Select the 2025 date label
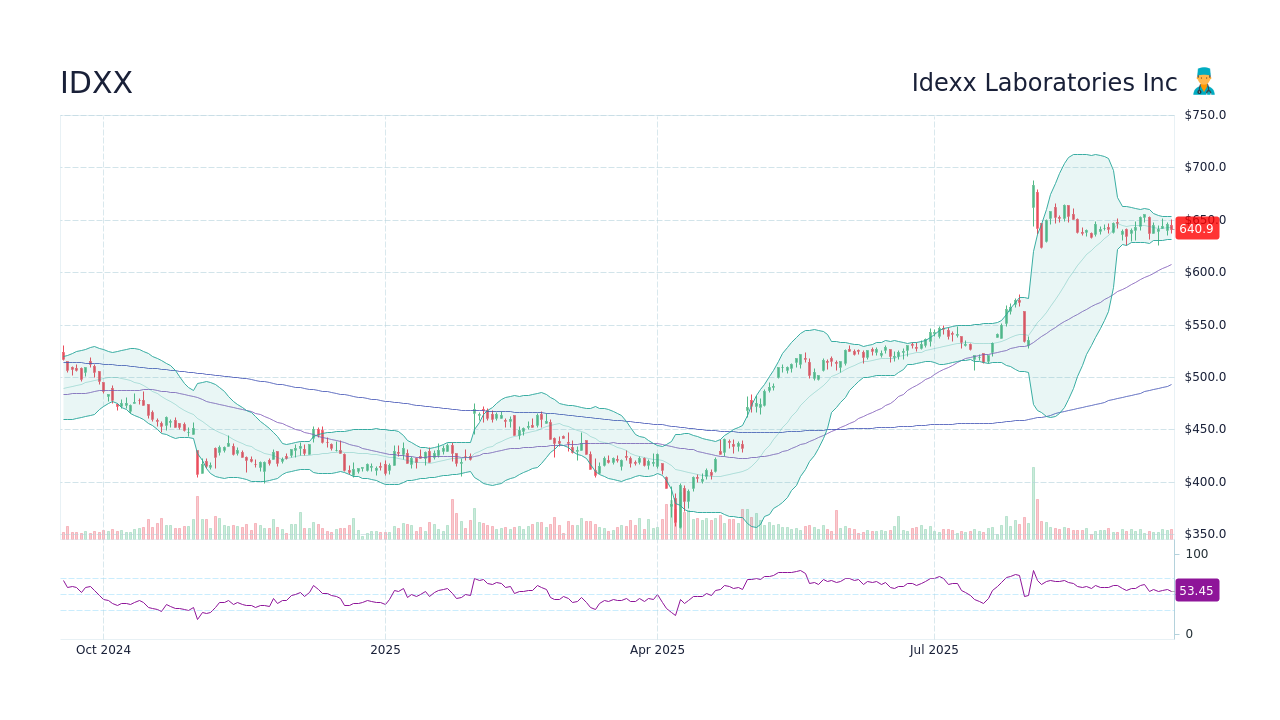1280x720 pixels. tap(384, 649)
